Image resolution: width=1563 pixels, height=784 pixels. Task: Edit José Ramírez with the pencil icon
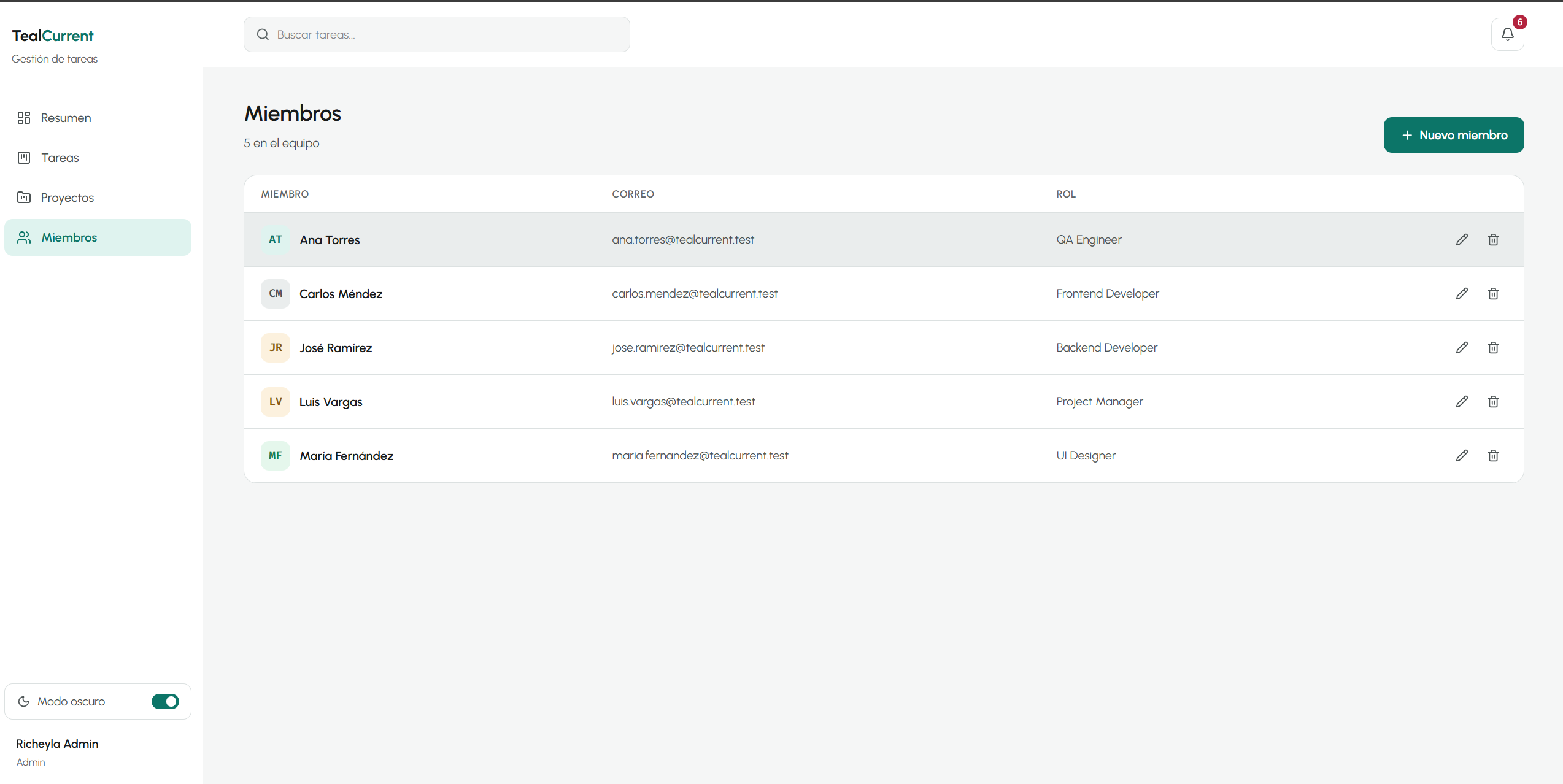pyautogui.click(x=1462, y=348)
